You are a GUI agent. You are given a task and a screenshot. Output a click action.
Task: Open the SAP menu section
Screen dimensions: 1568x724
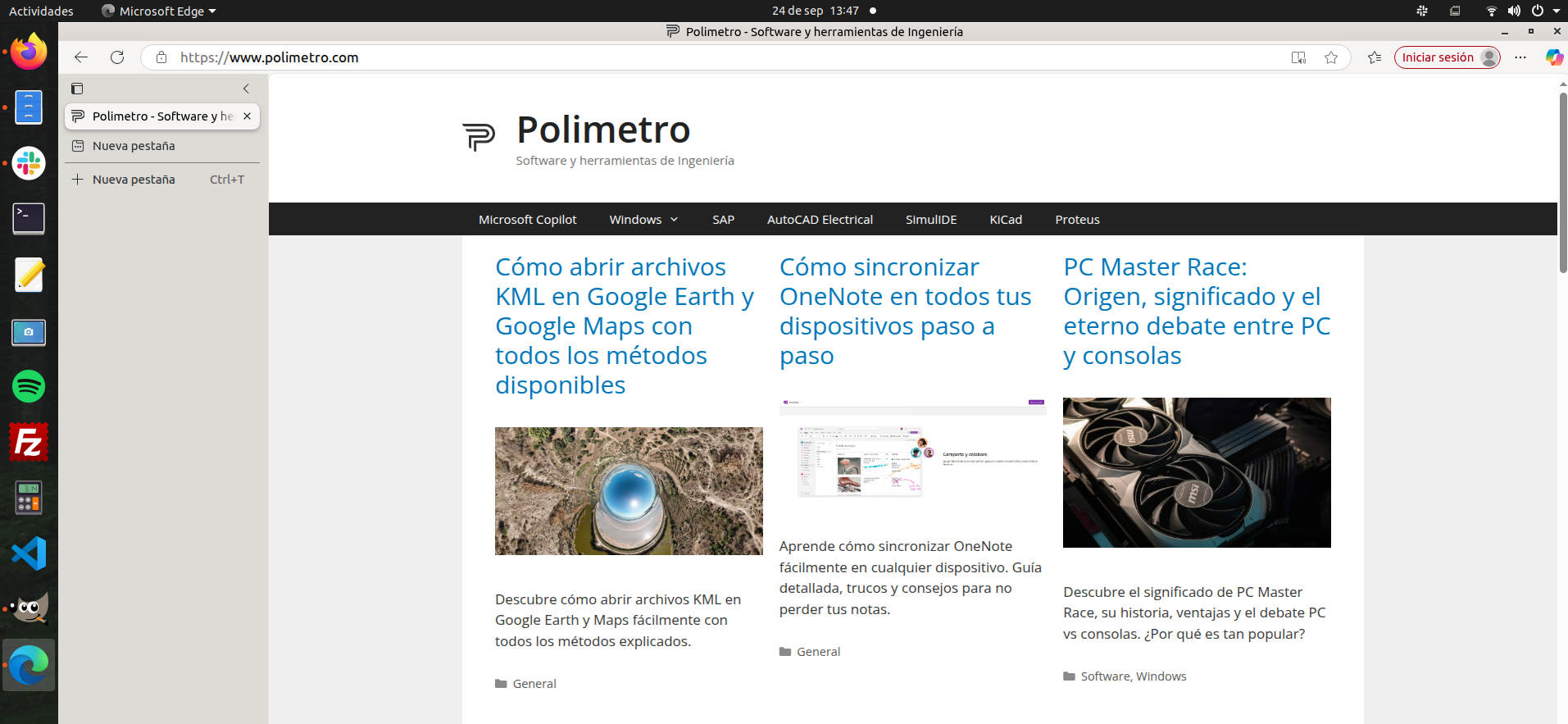(x=723, y=220)
